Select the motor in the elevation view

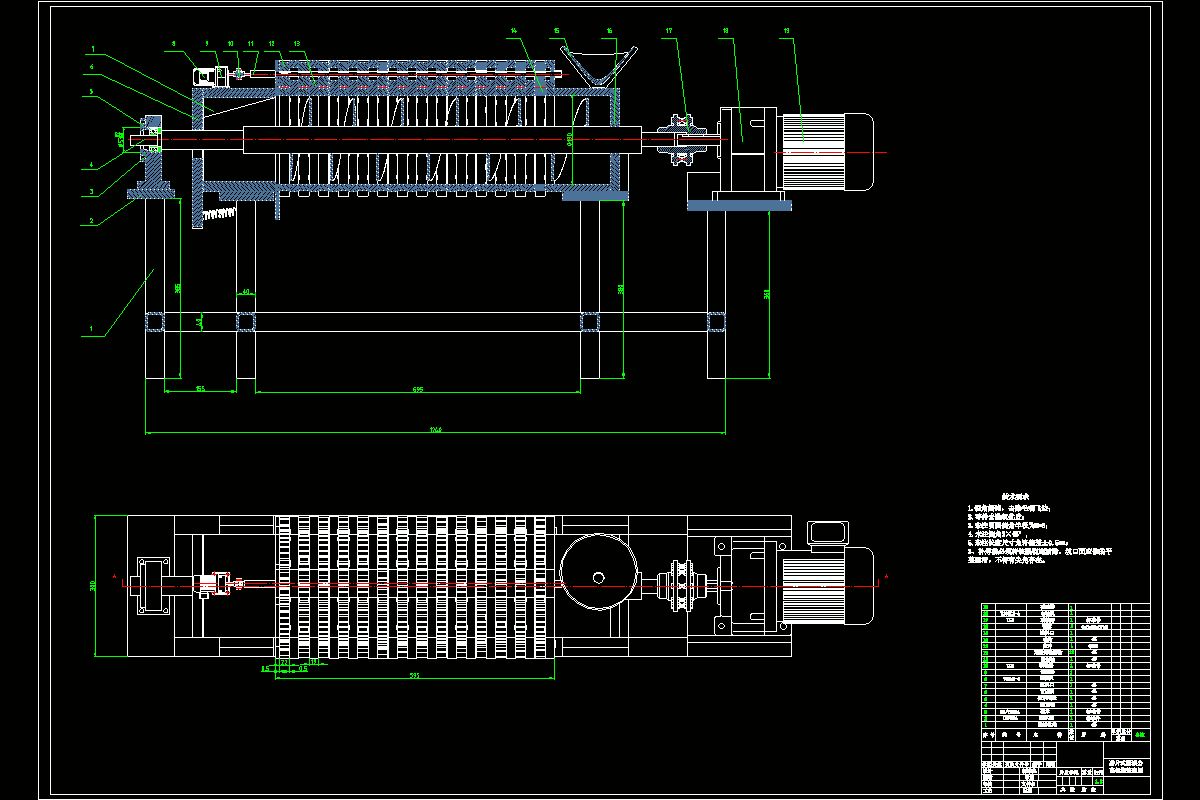pos(827,152)
